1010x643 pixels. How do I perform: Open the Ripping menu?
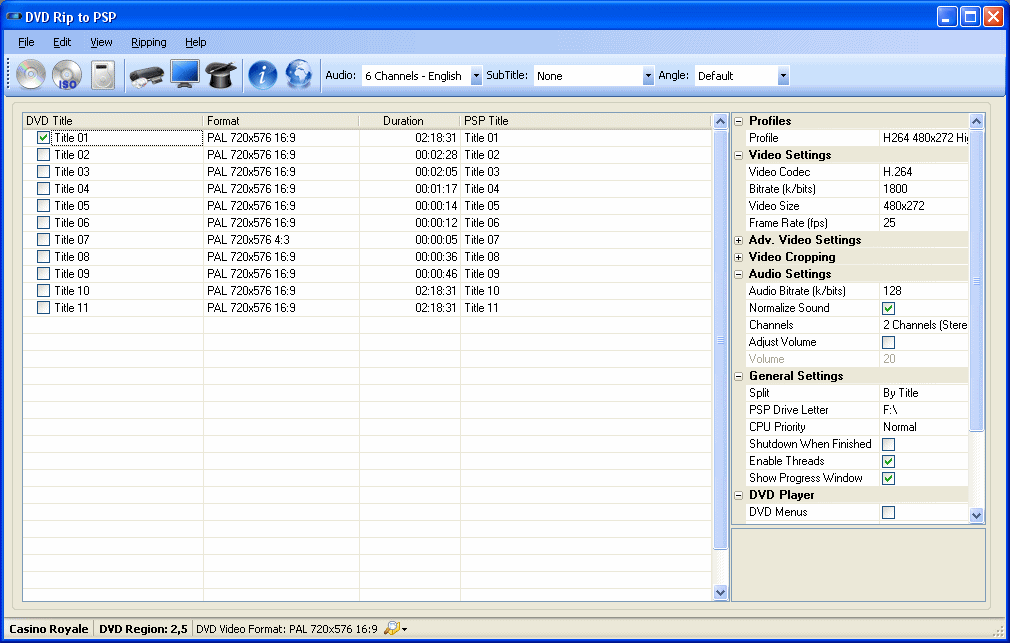point(148,42)
